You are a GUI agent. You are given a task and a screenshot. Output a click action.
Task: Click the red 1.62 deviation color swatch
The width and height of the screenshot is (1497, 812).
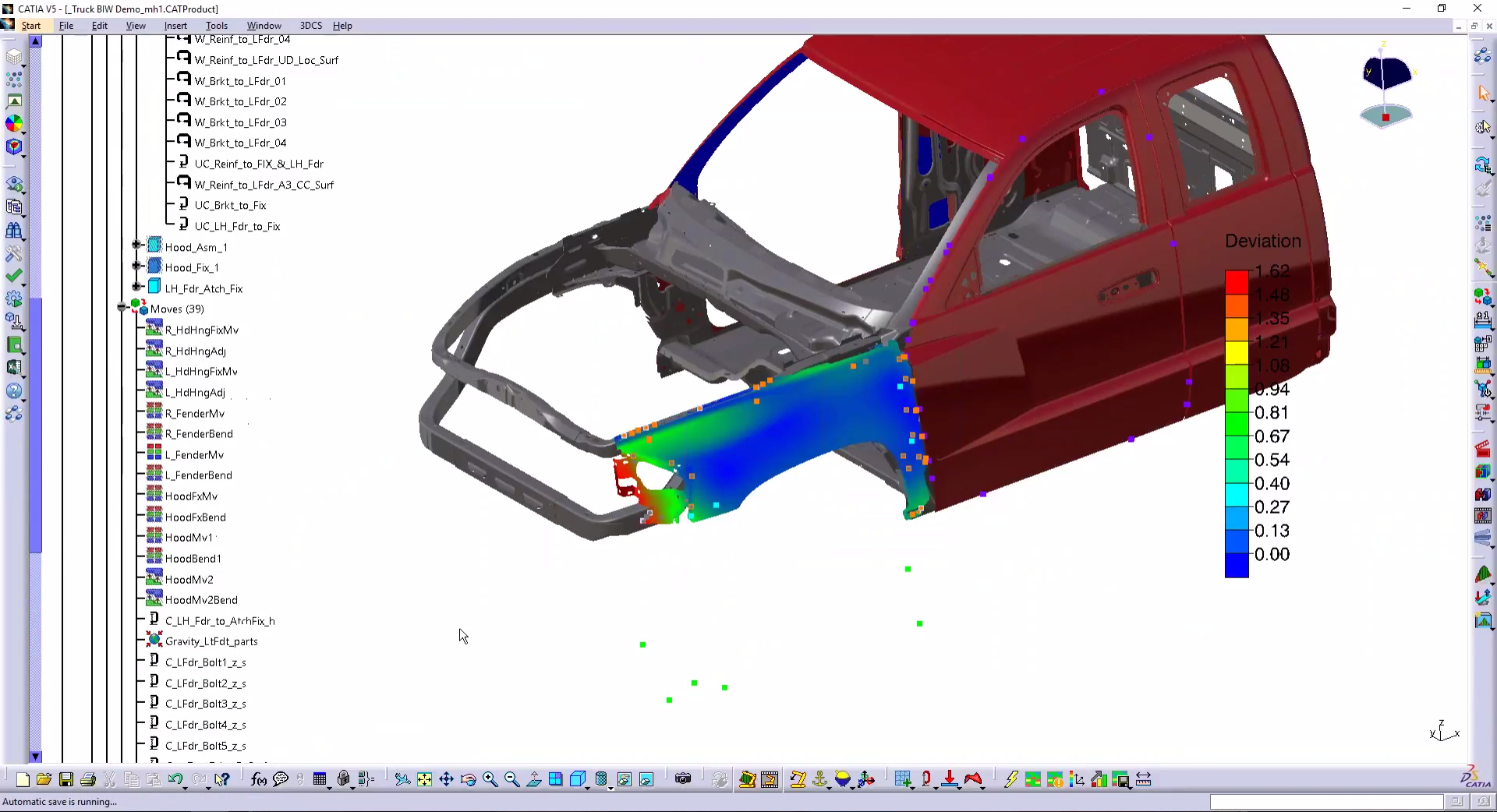tap(1237, 281)
